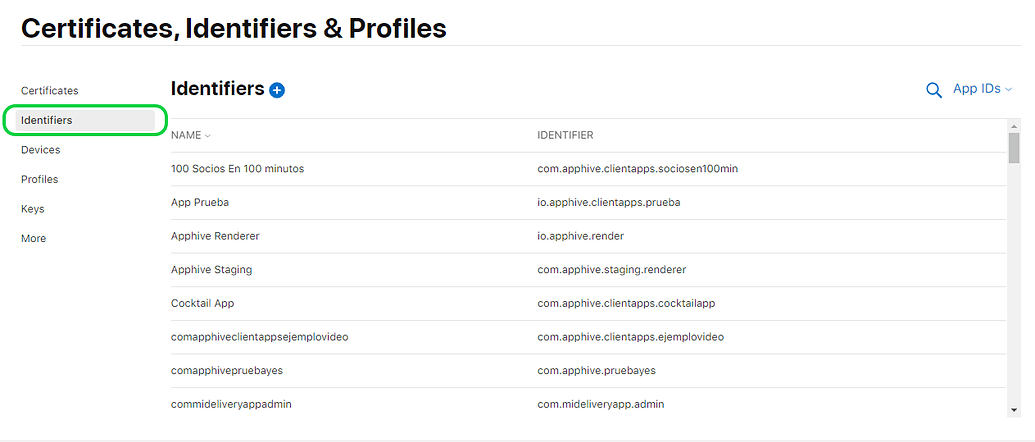
Task: Add a new identifier with plus icon
Action: tap(277, 90)
